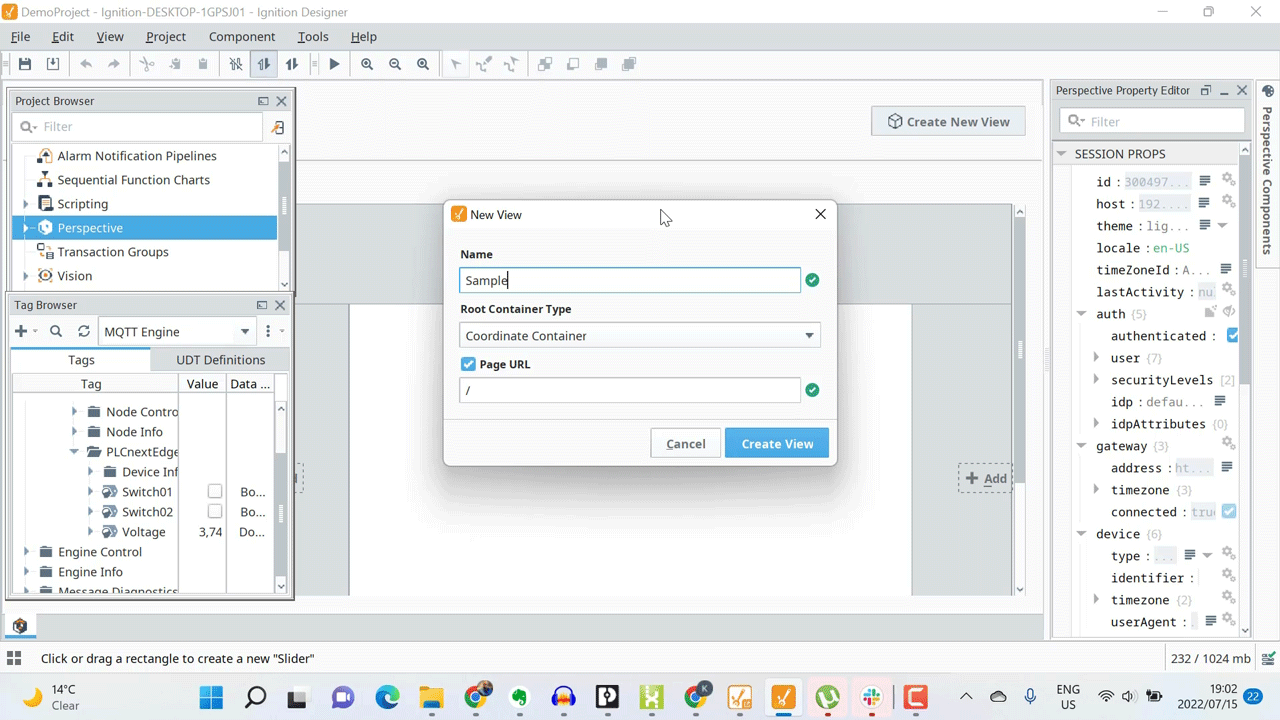Collapse the PLCnextEdge folder
This screenshot has width=1280, height=720.
74,452
